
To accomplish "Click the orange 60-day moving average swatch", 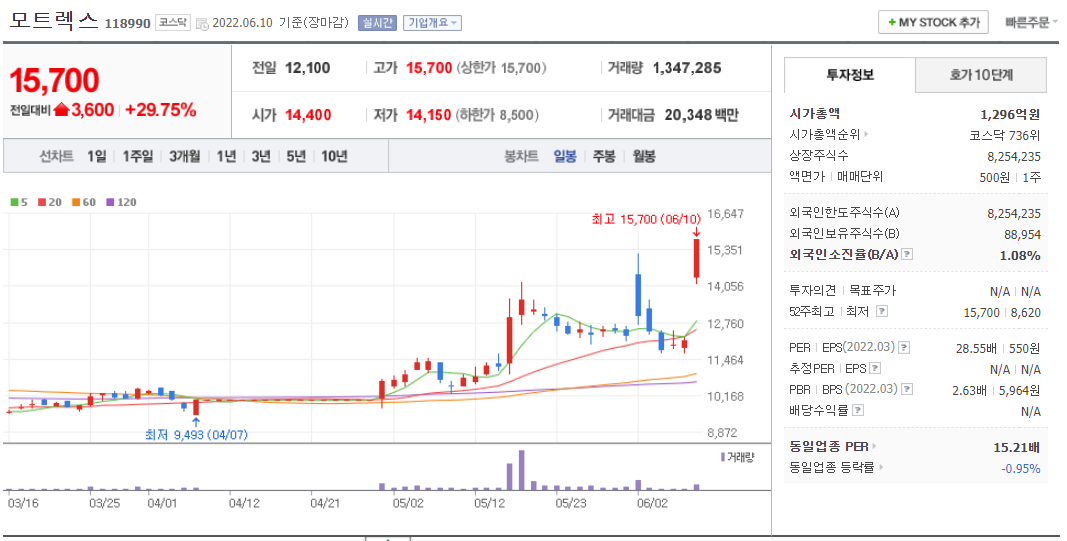I will coord(76,202).
